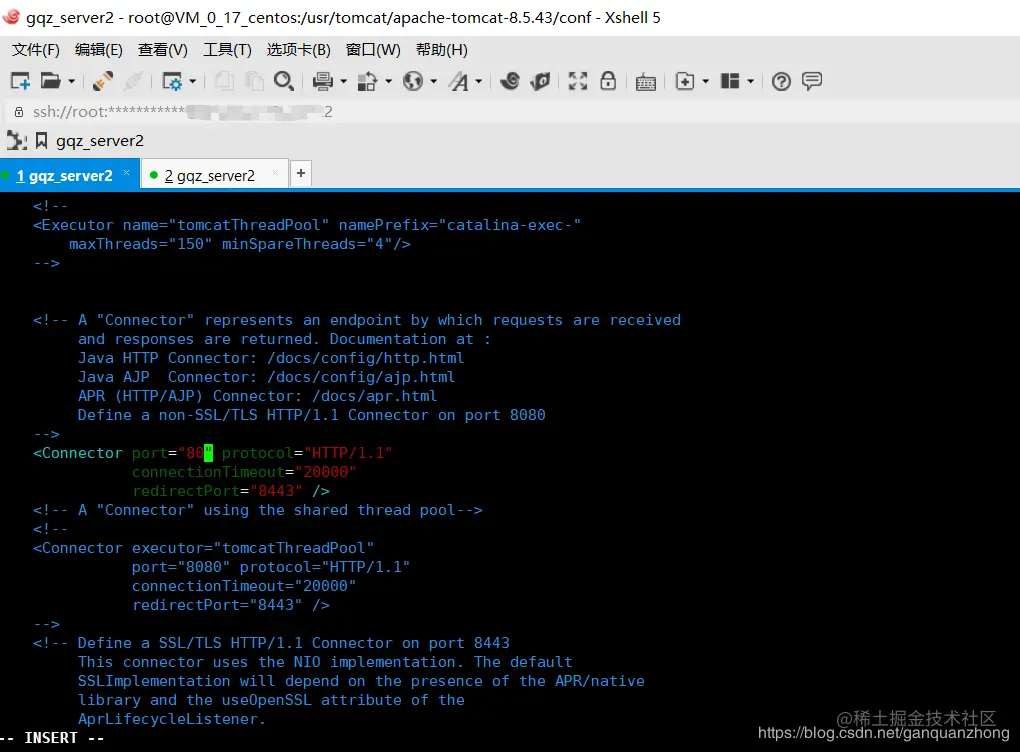Click the -- INSERT -- mode indicator
This screenshot has width=1020, height=752.
click(x=53, y=738)
